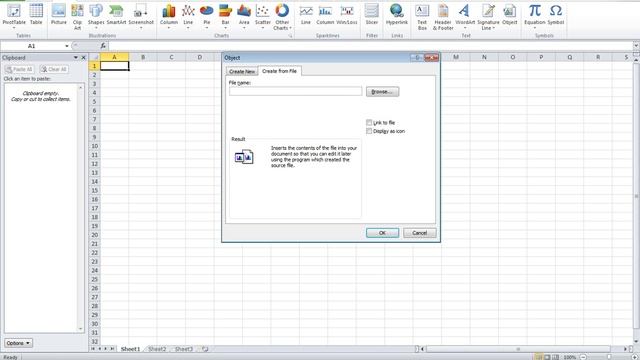The image size is (640, 360).
Task: Switch to the Sheet2 tab
Action: (157, 349)
